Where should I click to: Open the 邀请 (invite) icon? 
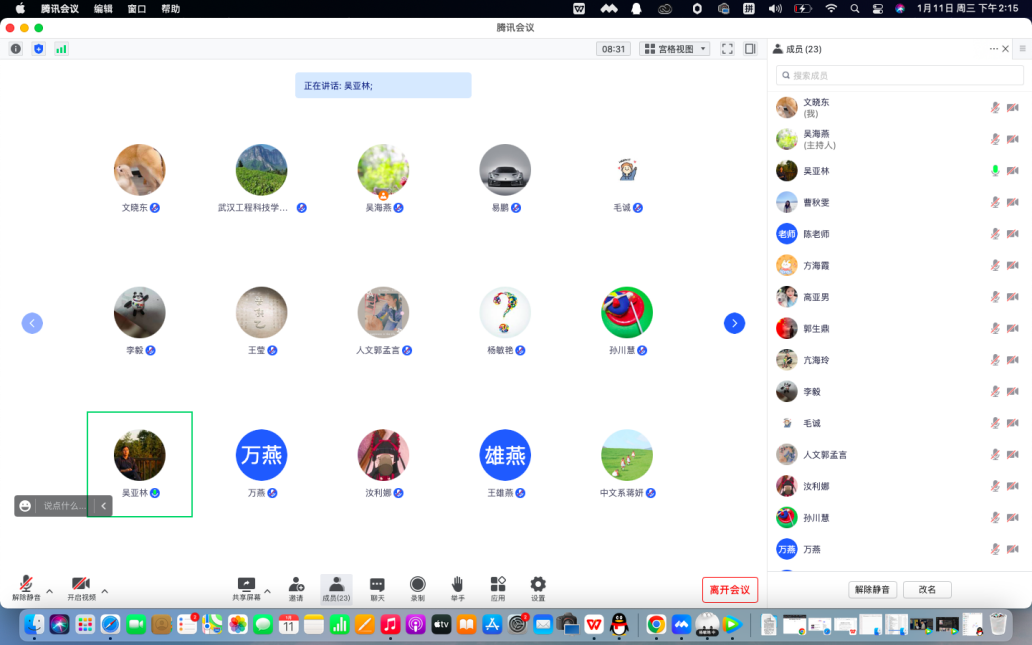(x=296, y=587)
